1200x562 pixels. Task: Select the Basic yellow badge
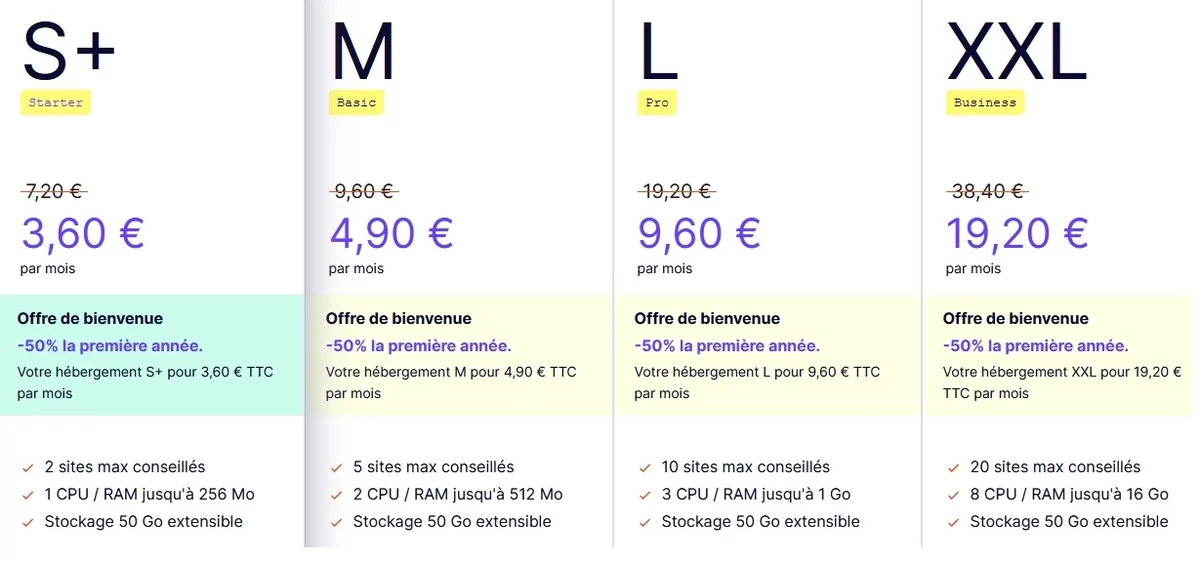pos(356,102)
